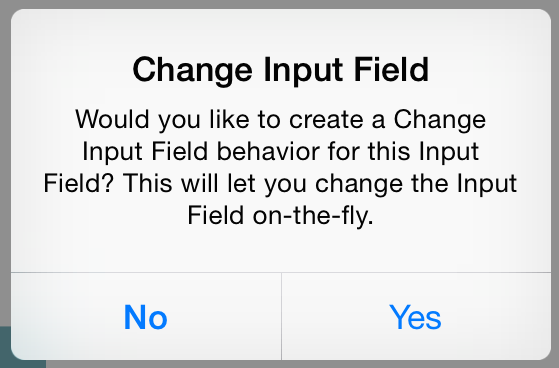559x368 pixels.
Task: Click the word "Change" in the dialog title
Action: tap(193, 71)
